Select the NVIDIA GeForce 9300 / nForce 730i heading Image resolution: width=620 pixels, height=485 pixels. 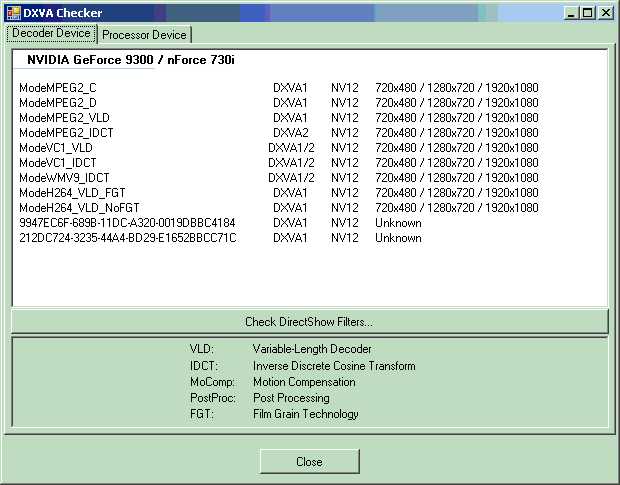click(130, 60)
